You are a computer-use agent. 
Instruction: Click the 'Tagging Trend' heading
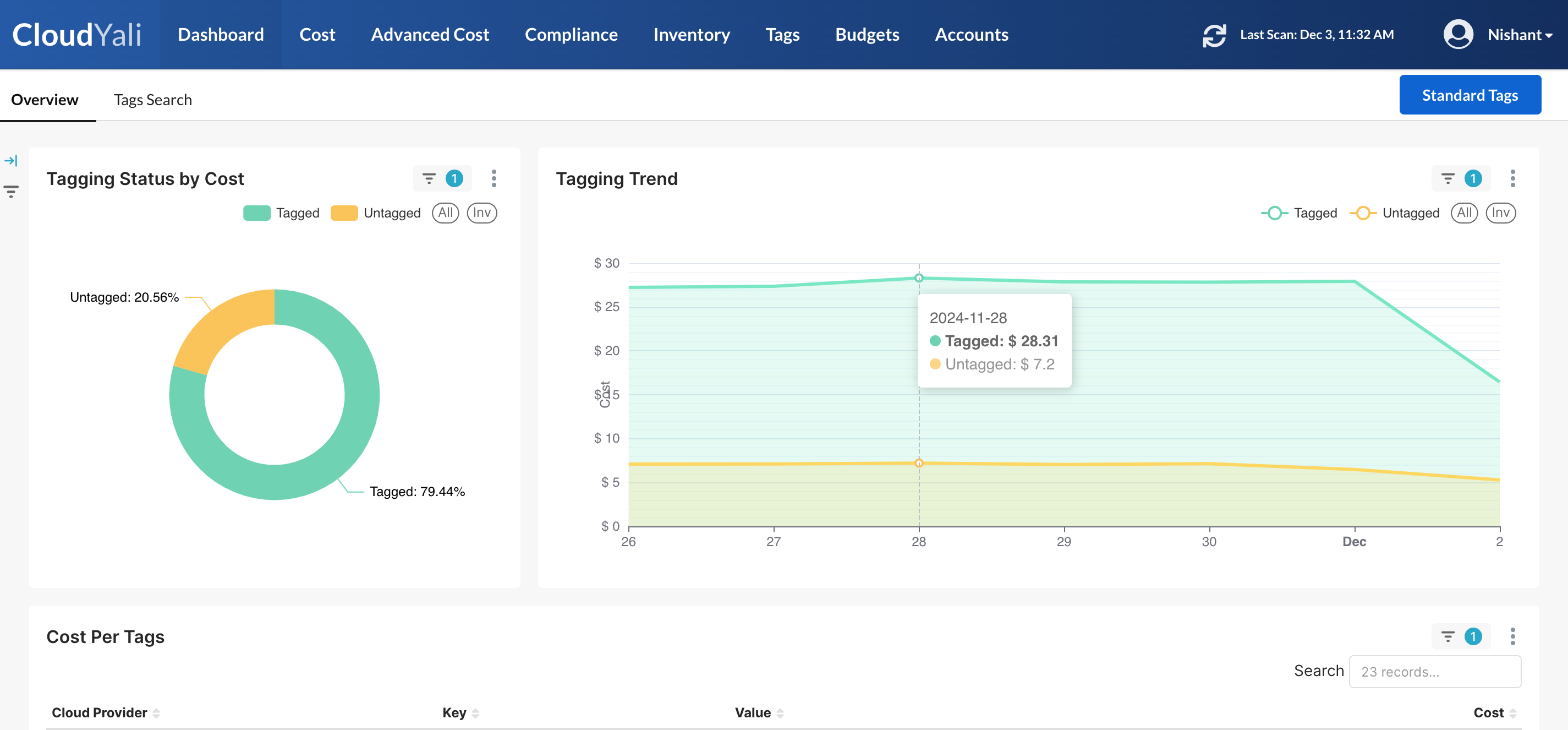click(616, 179)
